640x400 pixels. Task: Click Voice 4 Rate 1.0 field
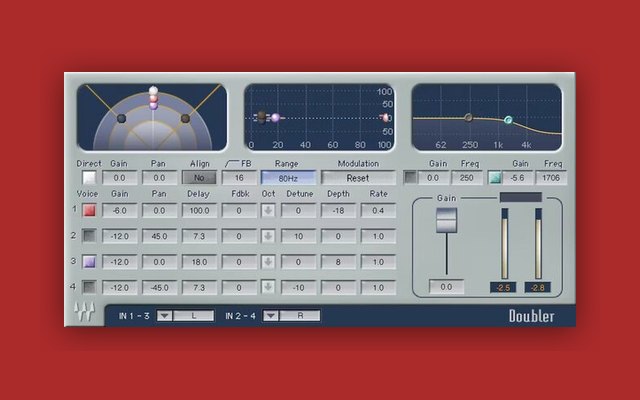click(378, 288)
